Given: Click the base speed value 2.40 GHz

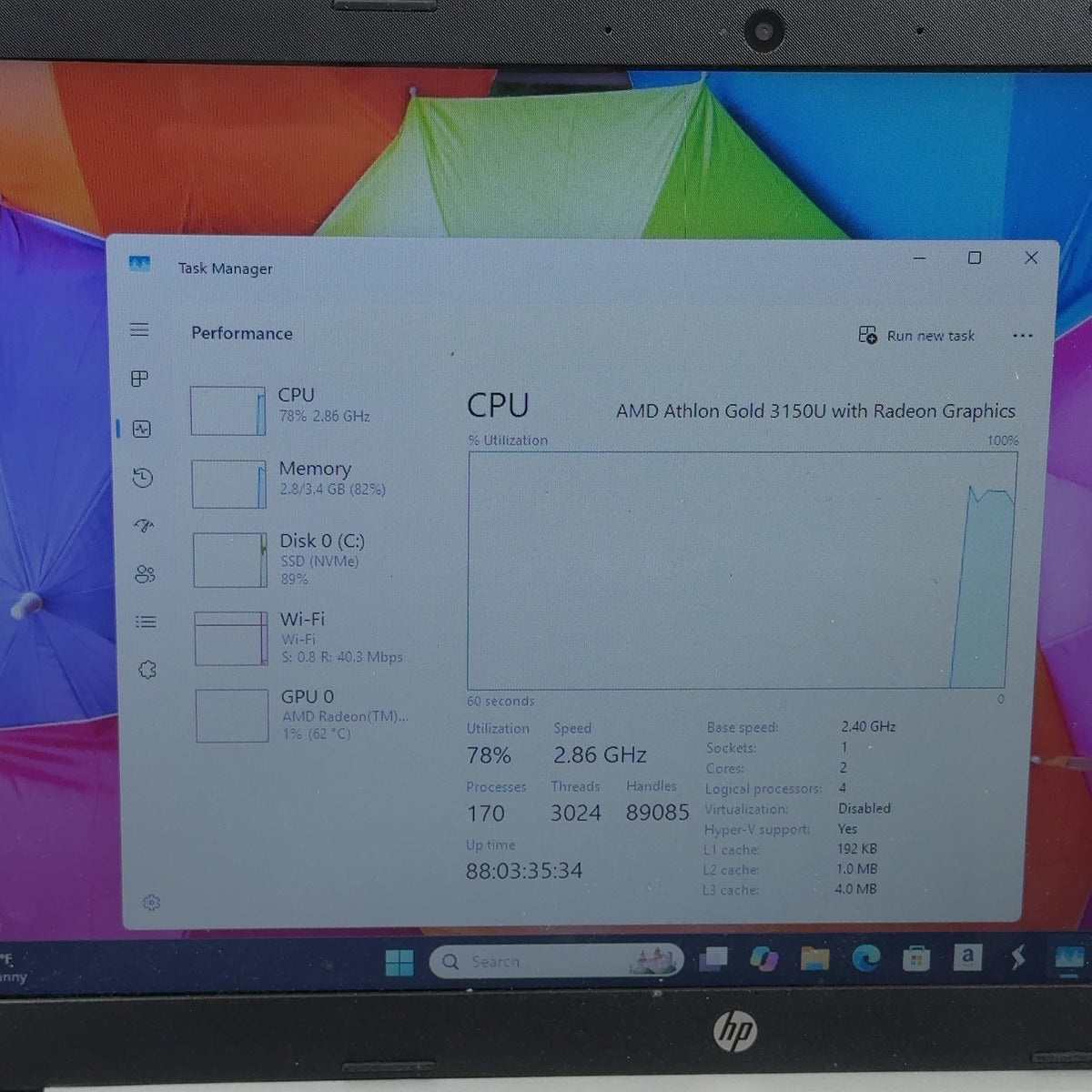Looking at the screenshot, I should (x=868, y=726).
